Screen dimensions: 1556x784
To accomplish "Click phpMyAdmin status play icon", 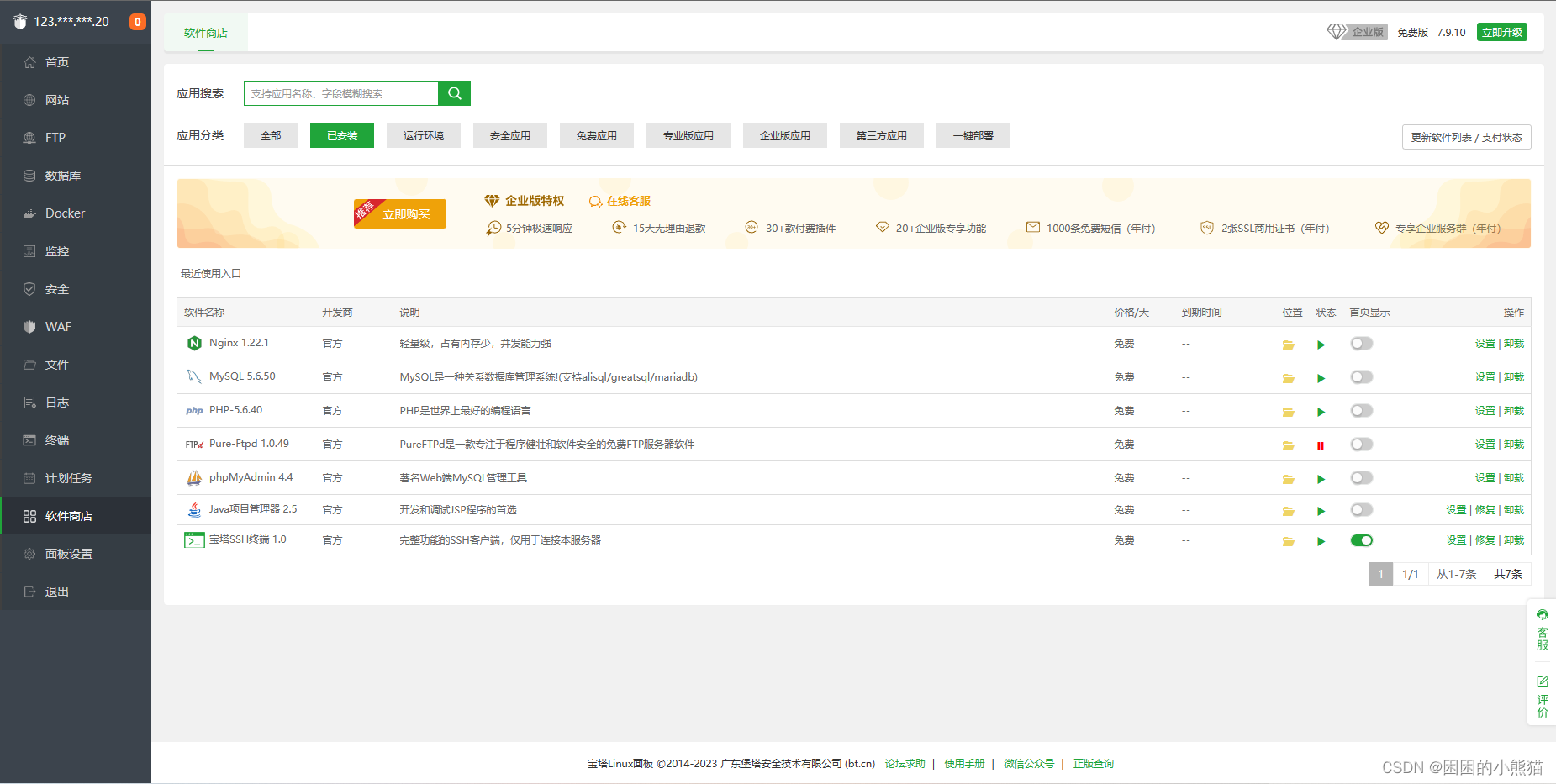I will click(1321, 479).
